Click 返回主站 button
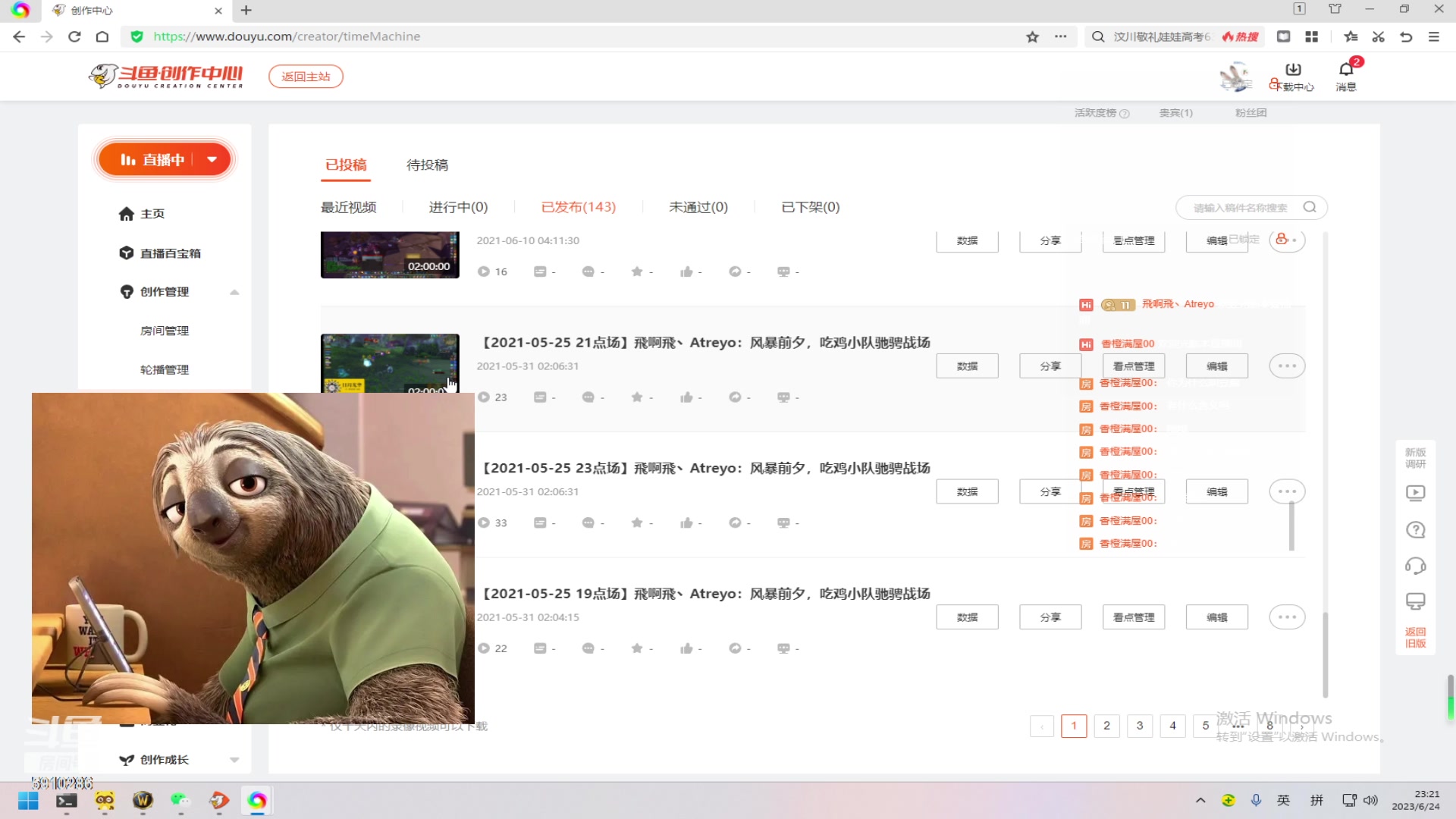1456x819 pixels. (x=306, y=77)
